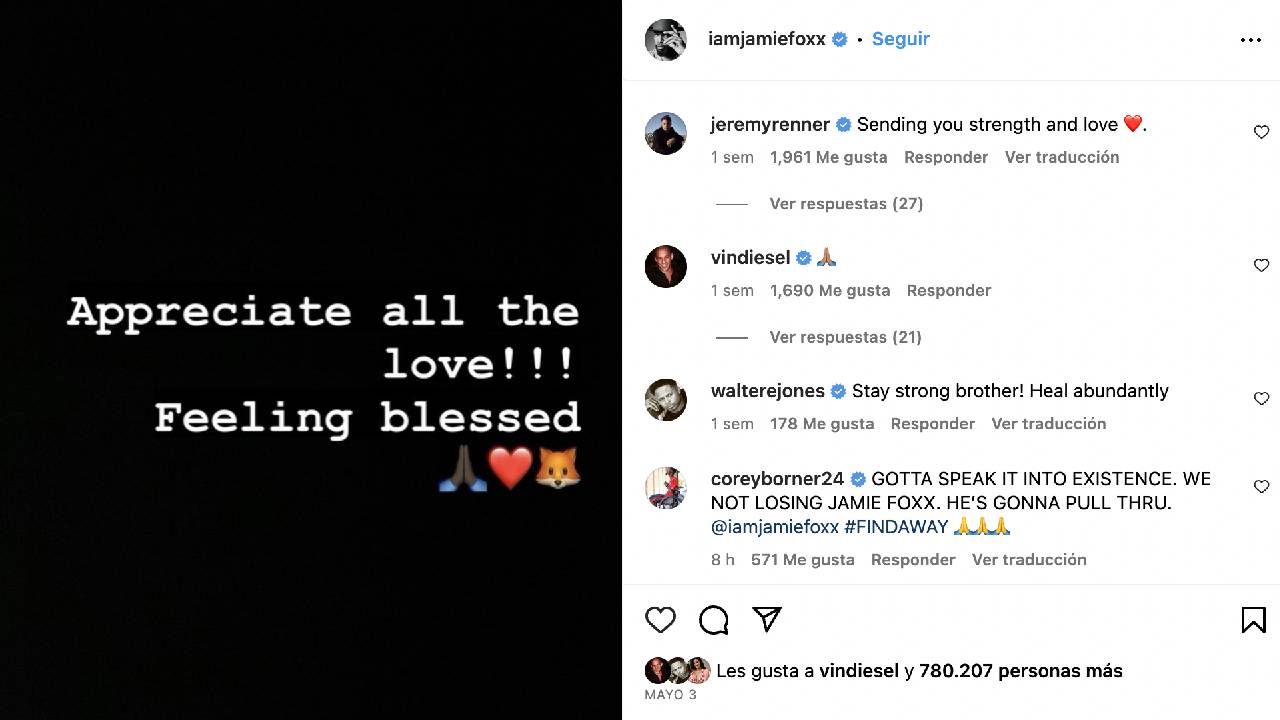Screen dimensions: 1280x720
Task: Like jeremyrenner's comment with the heart toggle
Action: [1261, 131]
